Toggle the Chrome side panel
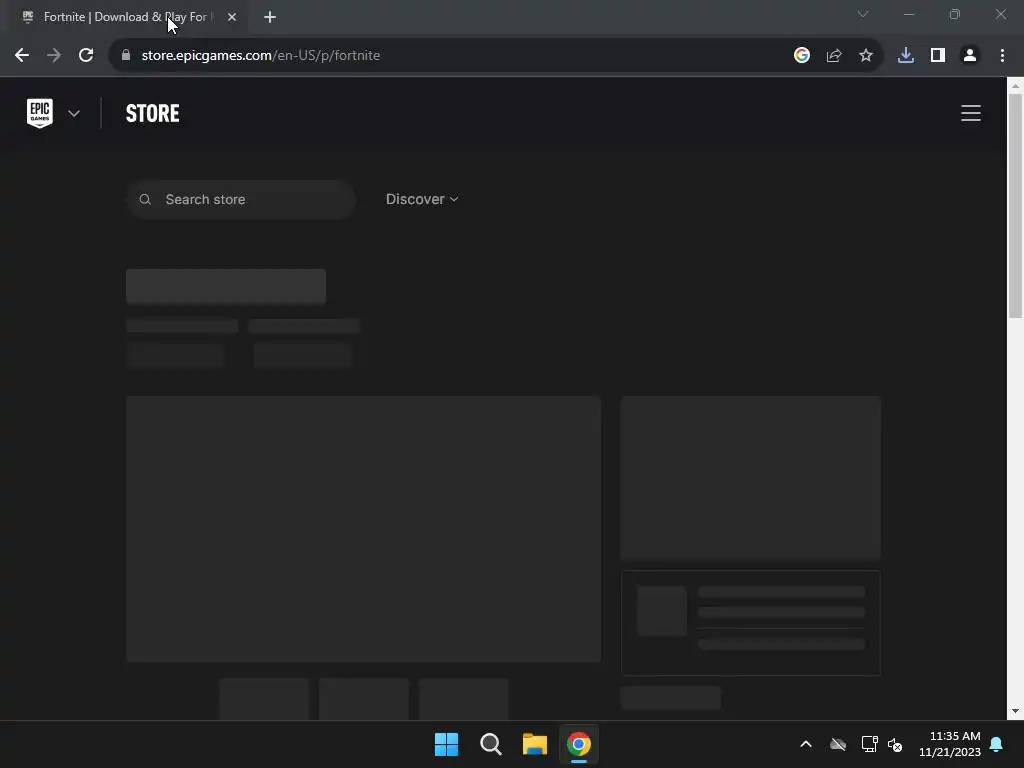The image size is (1024, 768). click(937, 56)
